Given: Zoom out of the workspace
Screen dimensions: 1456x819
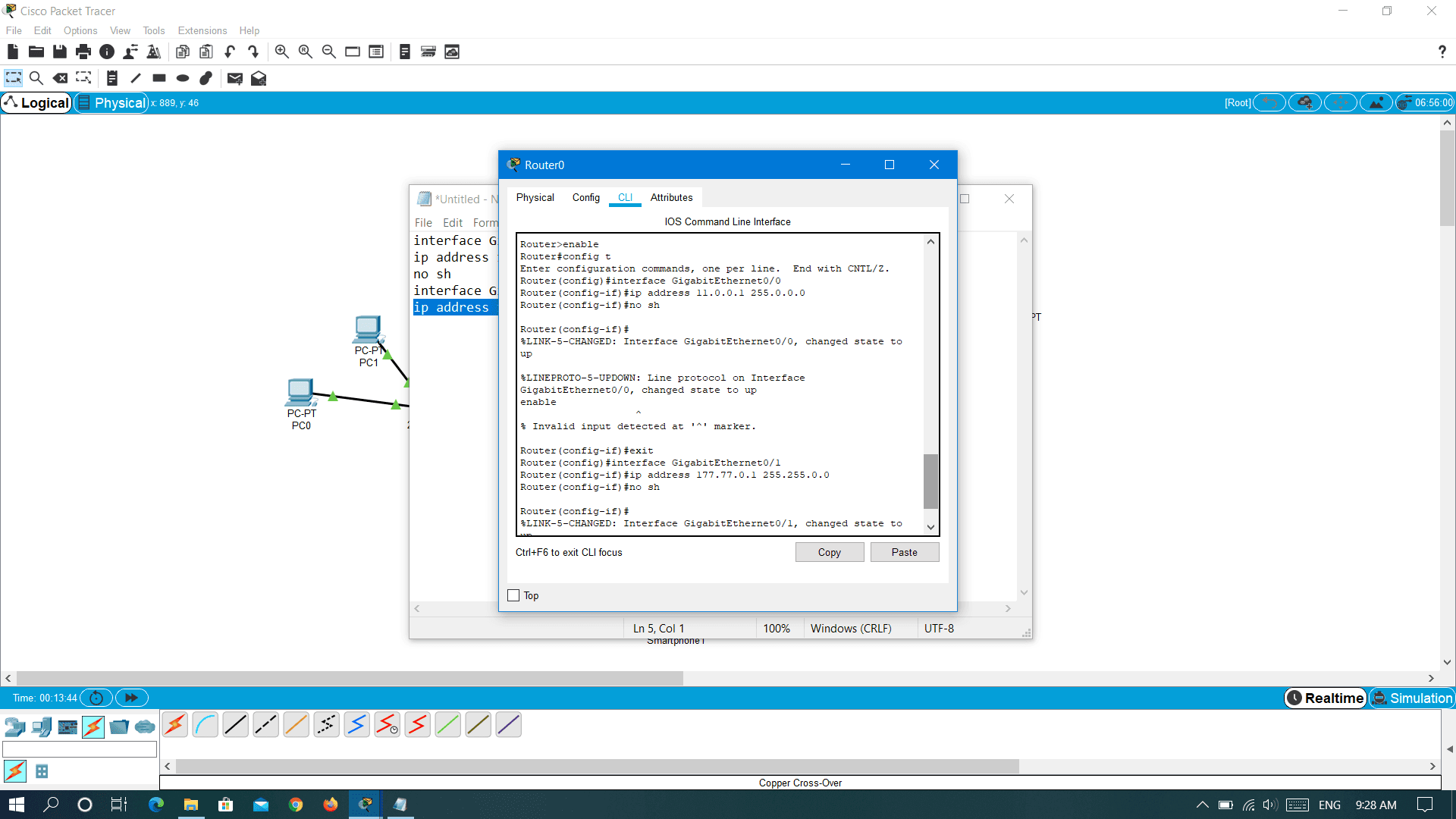Looking at the screenshot, I should [329, 52].
